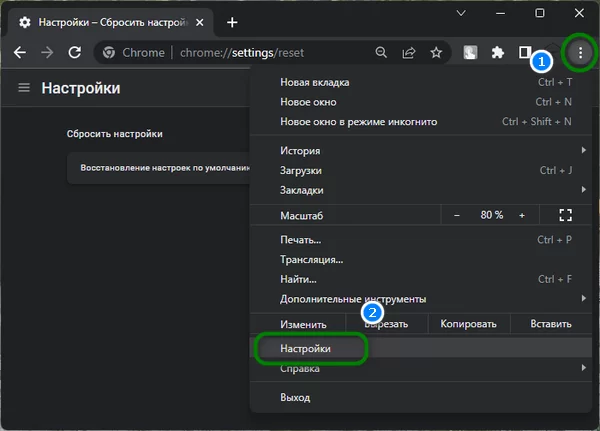Enter fullscreen mode from zoom row

(x=565, y=215)
